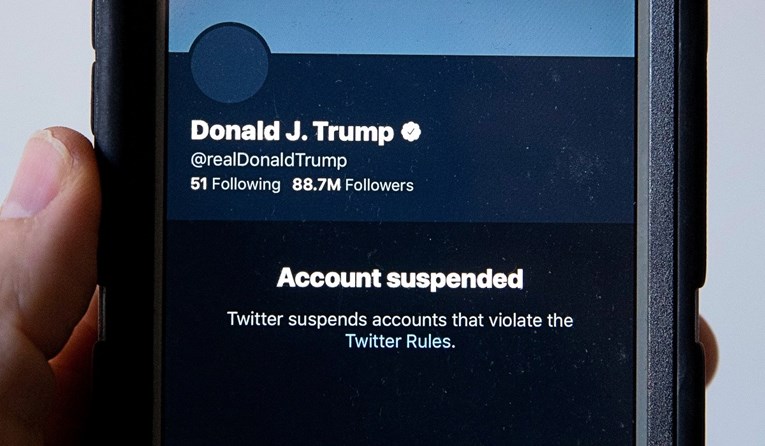
Task: Tap the word Following
Action: point(246,184)
